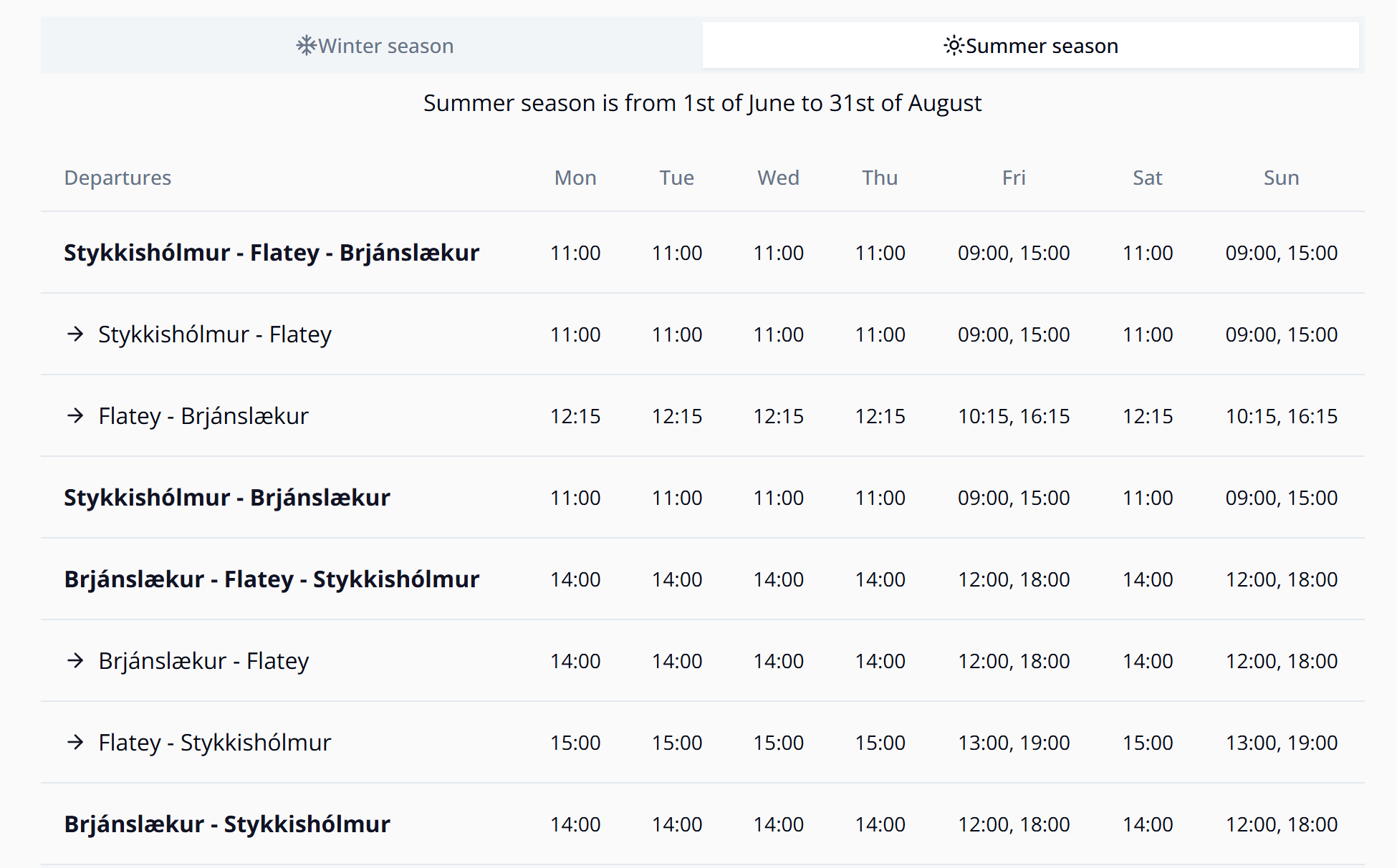Click the snowflake icon beside Winter season
The image size is (1397, 868).
point(306,46)
